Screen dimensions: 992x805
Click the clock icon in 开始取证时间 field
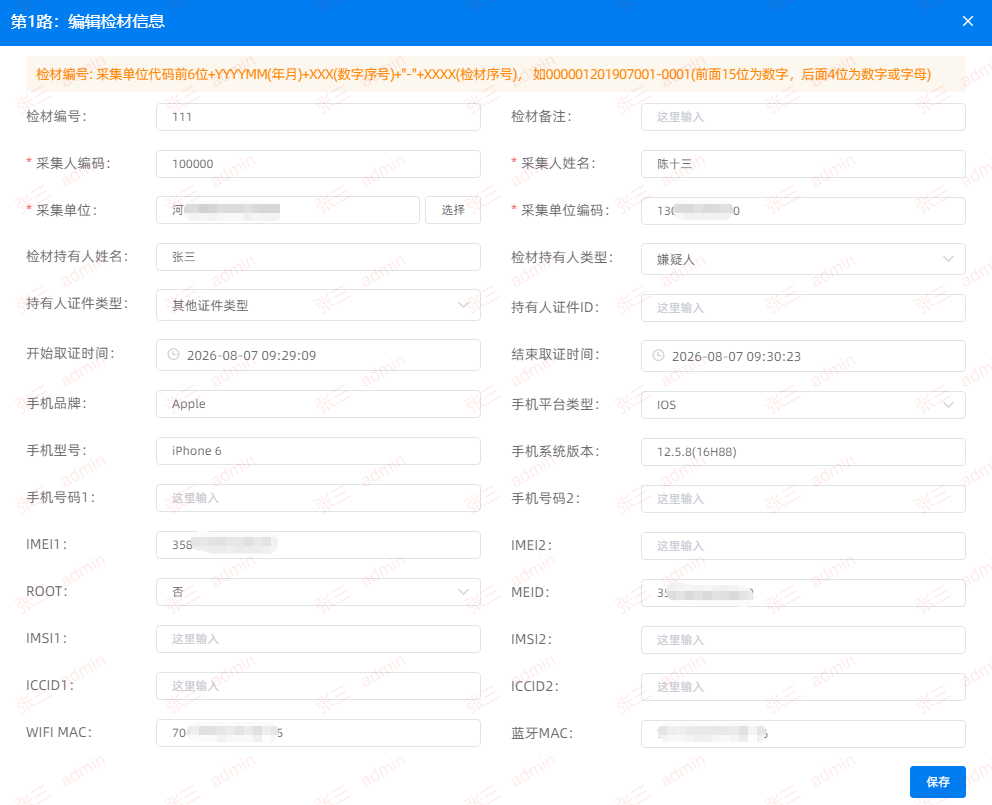pos(173,354)
